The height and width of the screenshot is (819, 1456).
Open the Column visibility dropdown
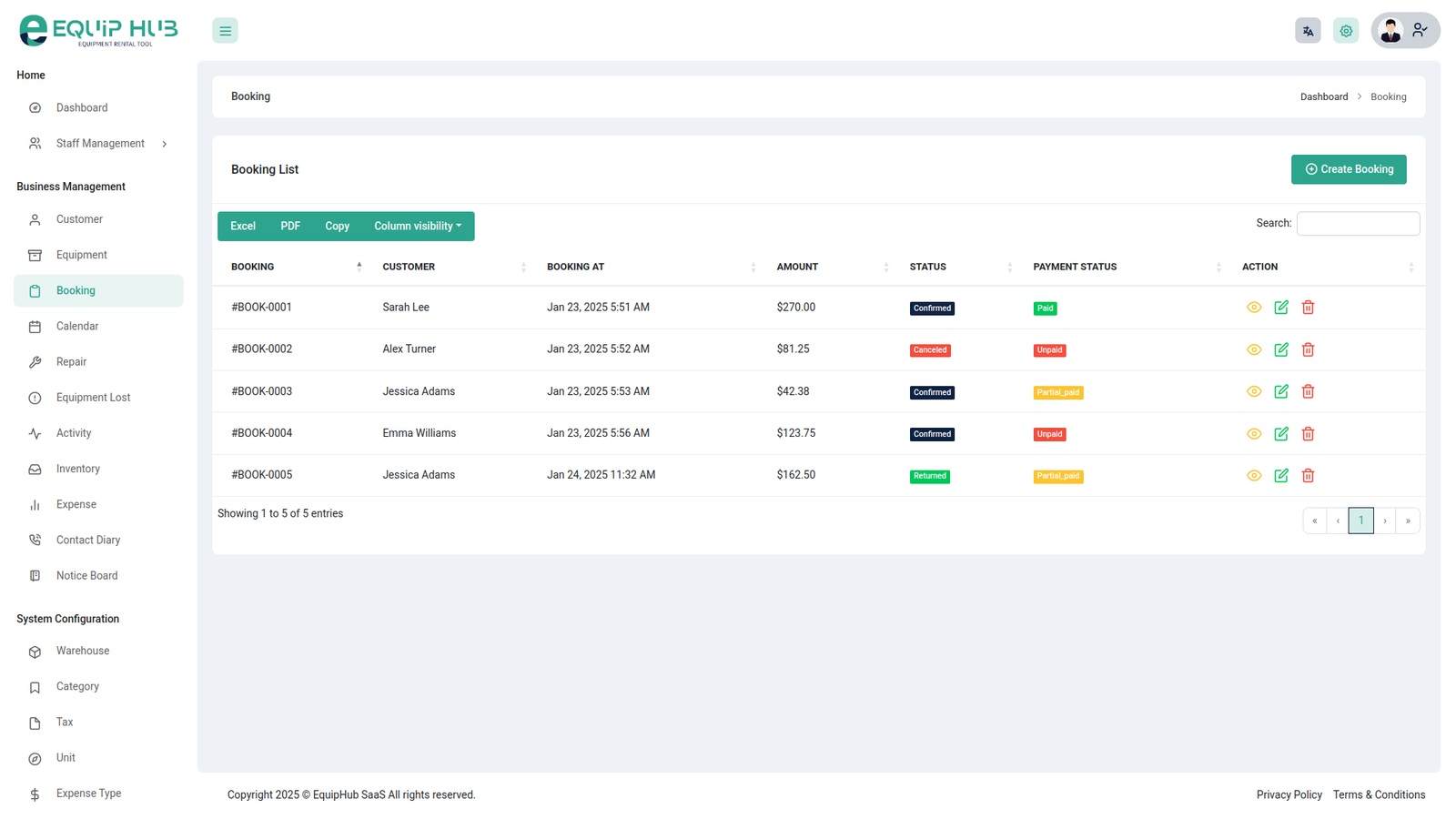pos(418,227)
